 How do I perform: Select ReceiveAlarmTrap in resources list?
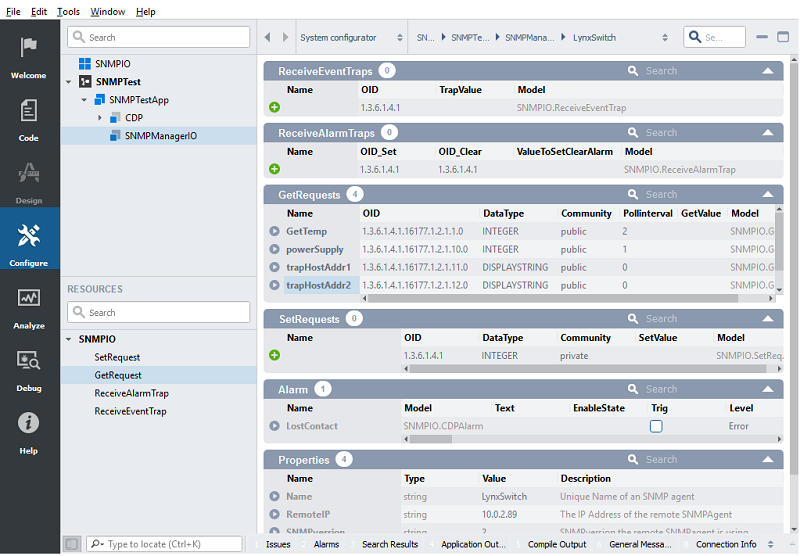click(x=131, y=393)
